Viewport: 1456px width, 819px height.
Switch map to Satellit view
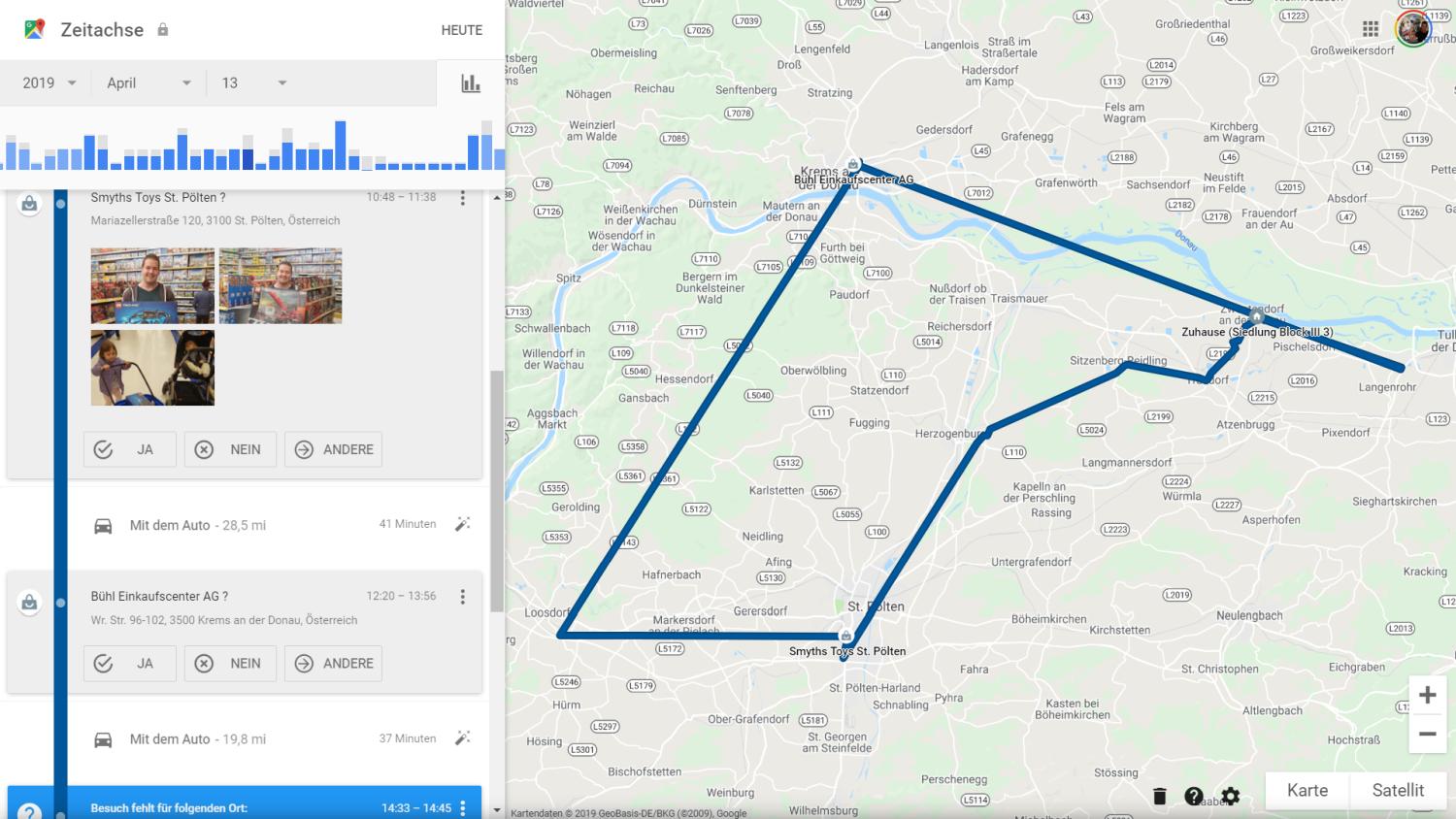(1398, 790)
